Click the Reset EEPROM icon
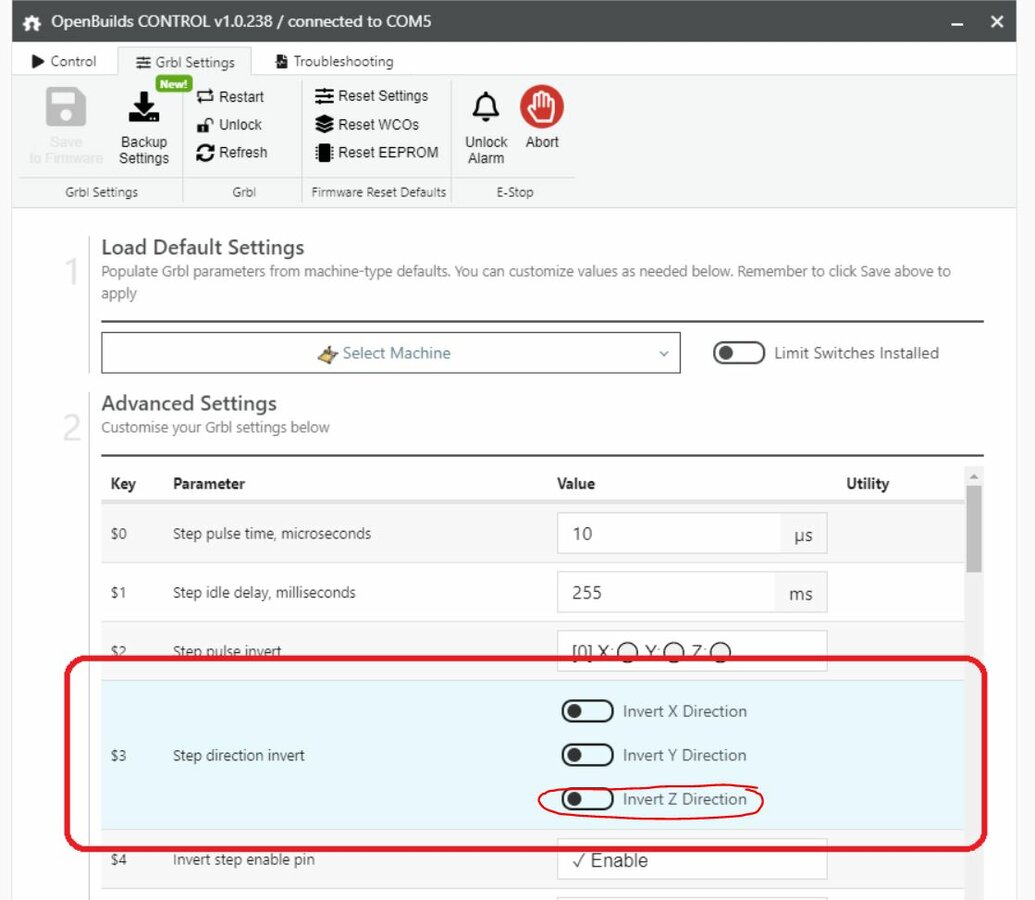 (325, 153)
